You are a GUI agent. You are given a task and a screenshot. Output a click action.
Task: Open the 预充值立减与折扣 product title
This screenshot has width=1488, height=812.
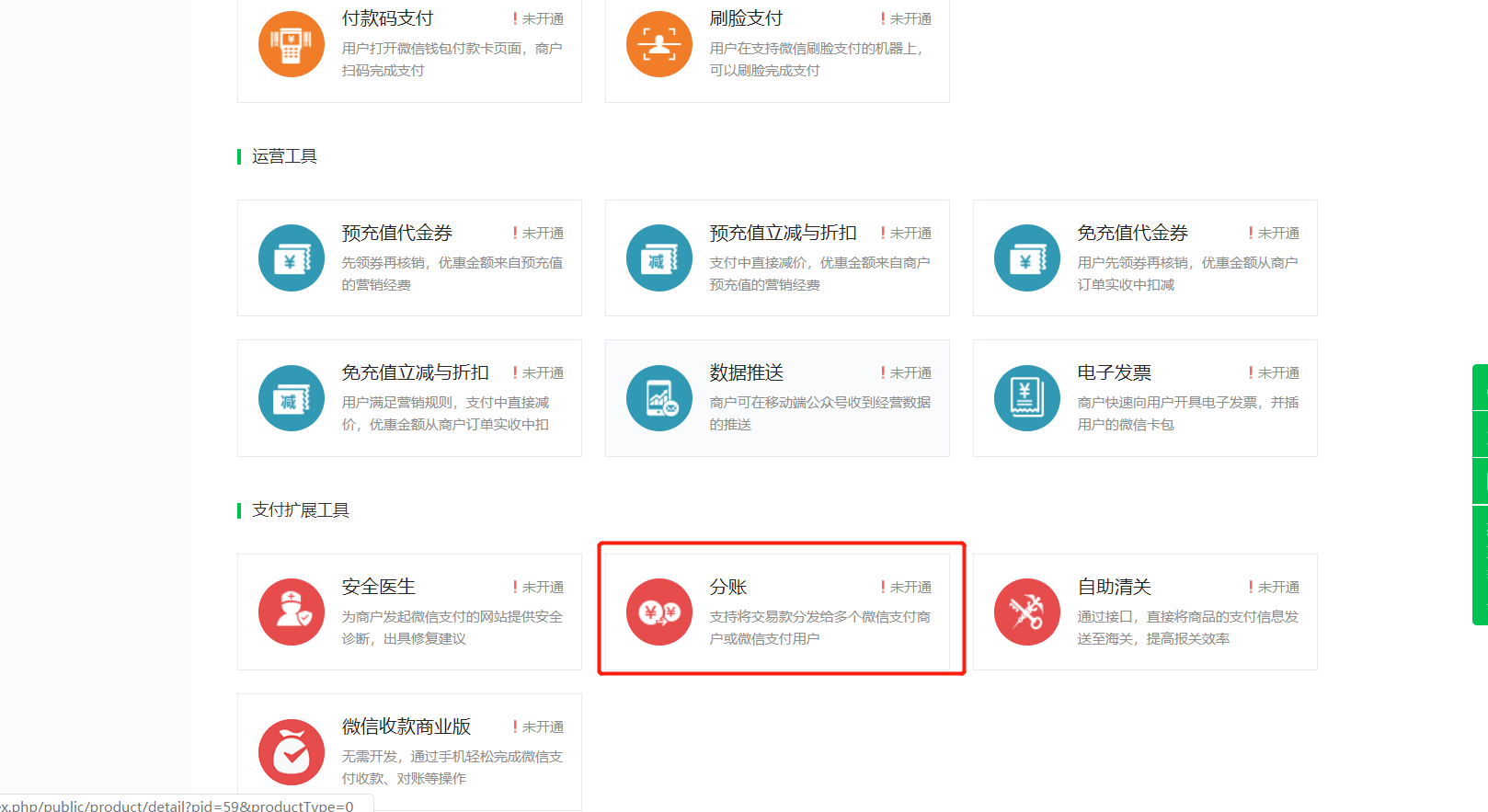(x=783, y=234)
